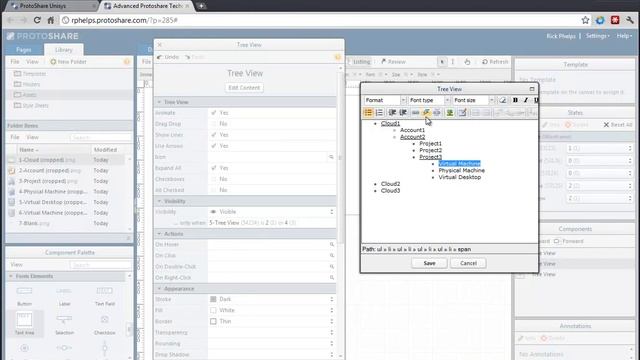Open the View menu in Folder Items
The image size is (640, 360).
tap(32, 137)
